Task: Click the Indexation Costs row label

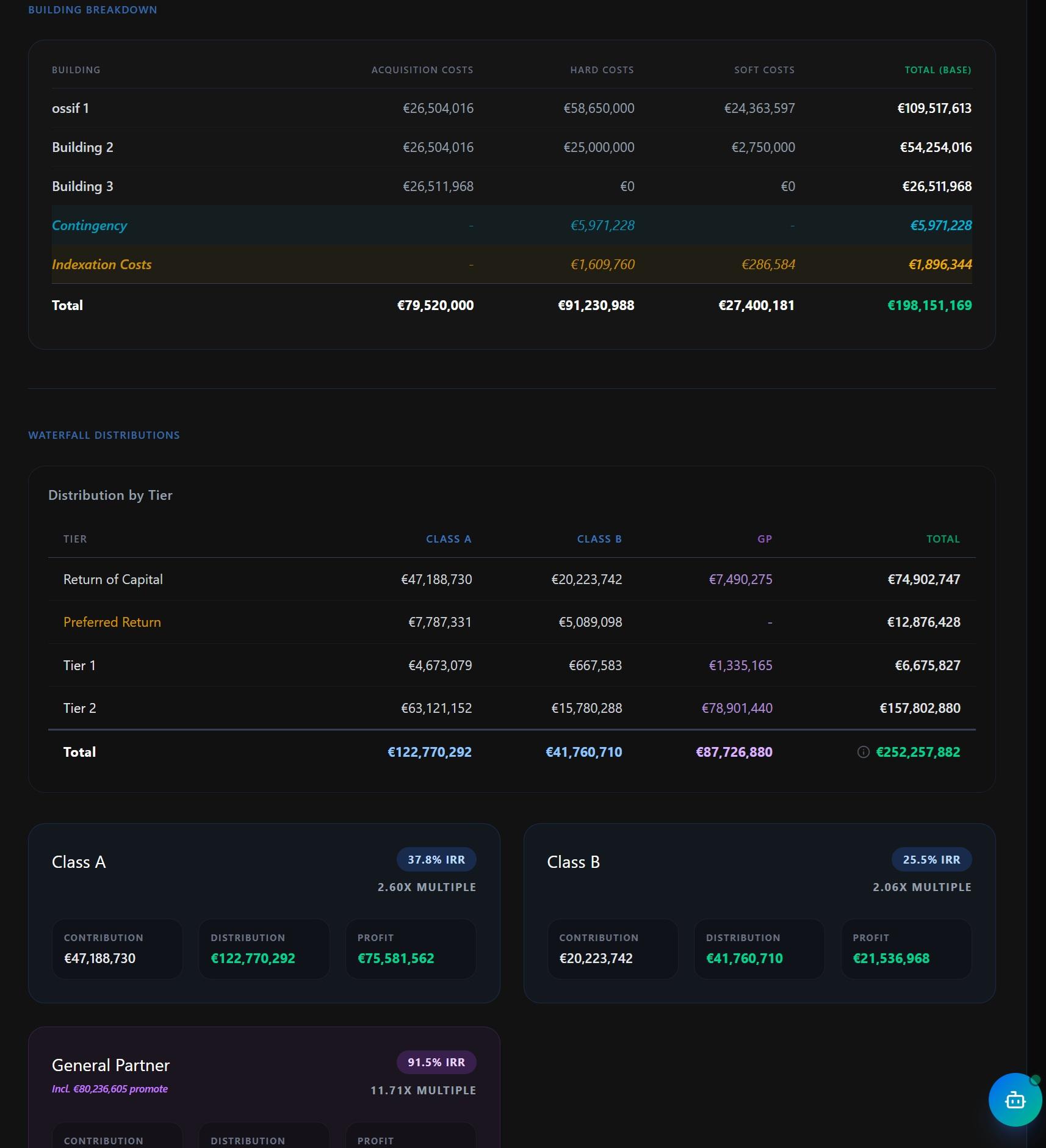Action: [101, 264]
